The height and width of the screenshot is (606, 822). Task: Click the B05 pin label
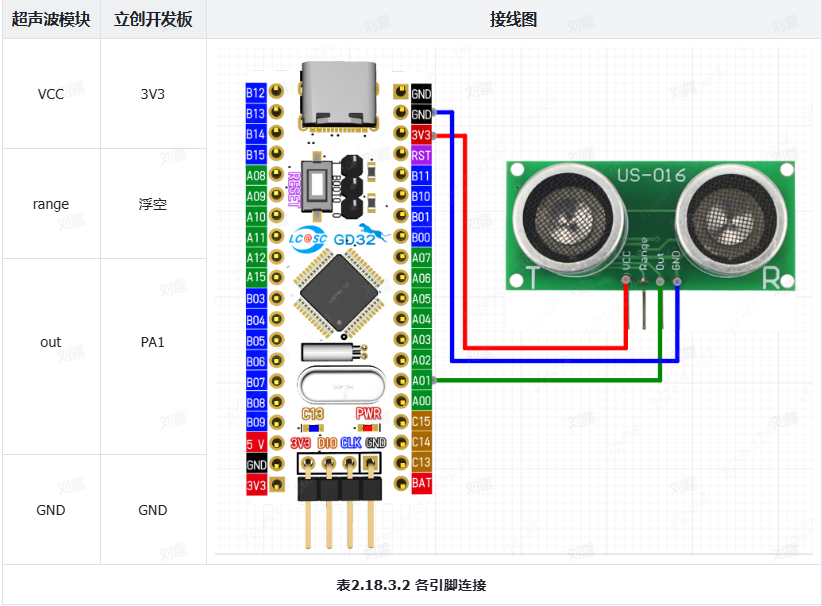pos(256,341)
